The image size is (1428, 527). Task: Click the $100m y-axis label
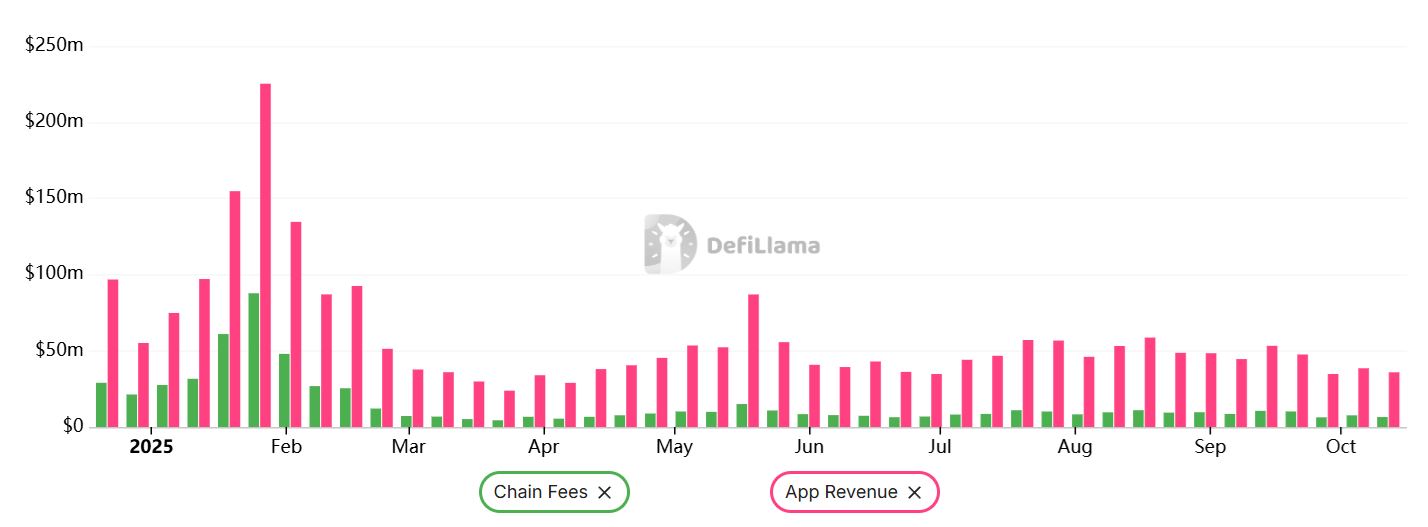54,274
